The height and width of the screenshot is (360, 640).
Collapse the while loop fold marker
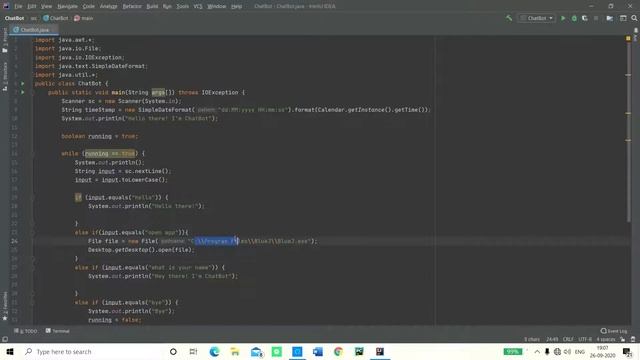33,153
